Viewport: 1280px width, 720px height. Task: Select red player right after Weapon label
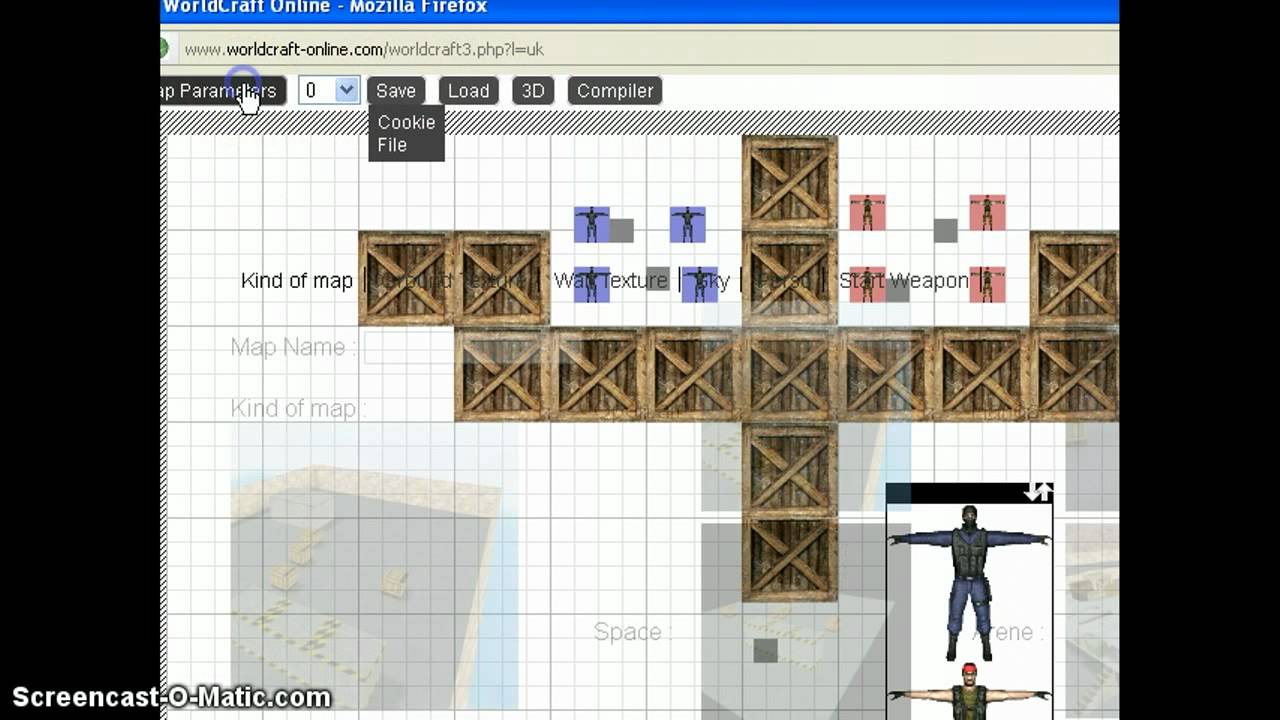point(987,284)
